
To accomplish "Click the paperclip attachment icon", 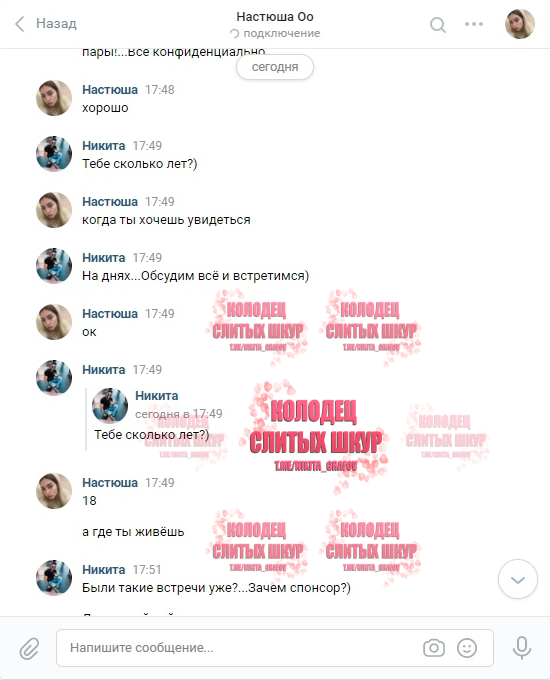I will 29,648.
